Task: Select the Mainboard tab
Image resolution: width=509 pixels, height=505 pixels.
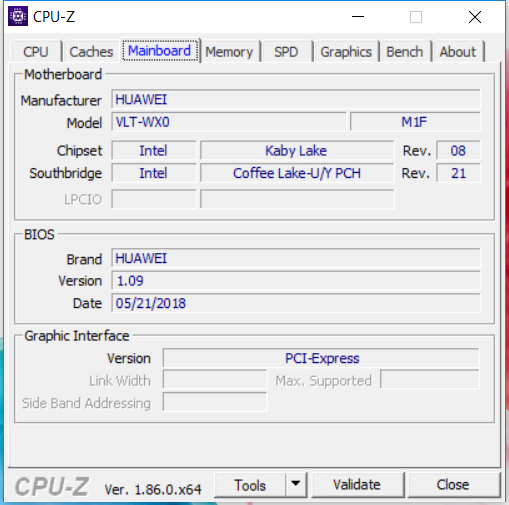Action: [x=159, y=51]
